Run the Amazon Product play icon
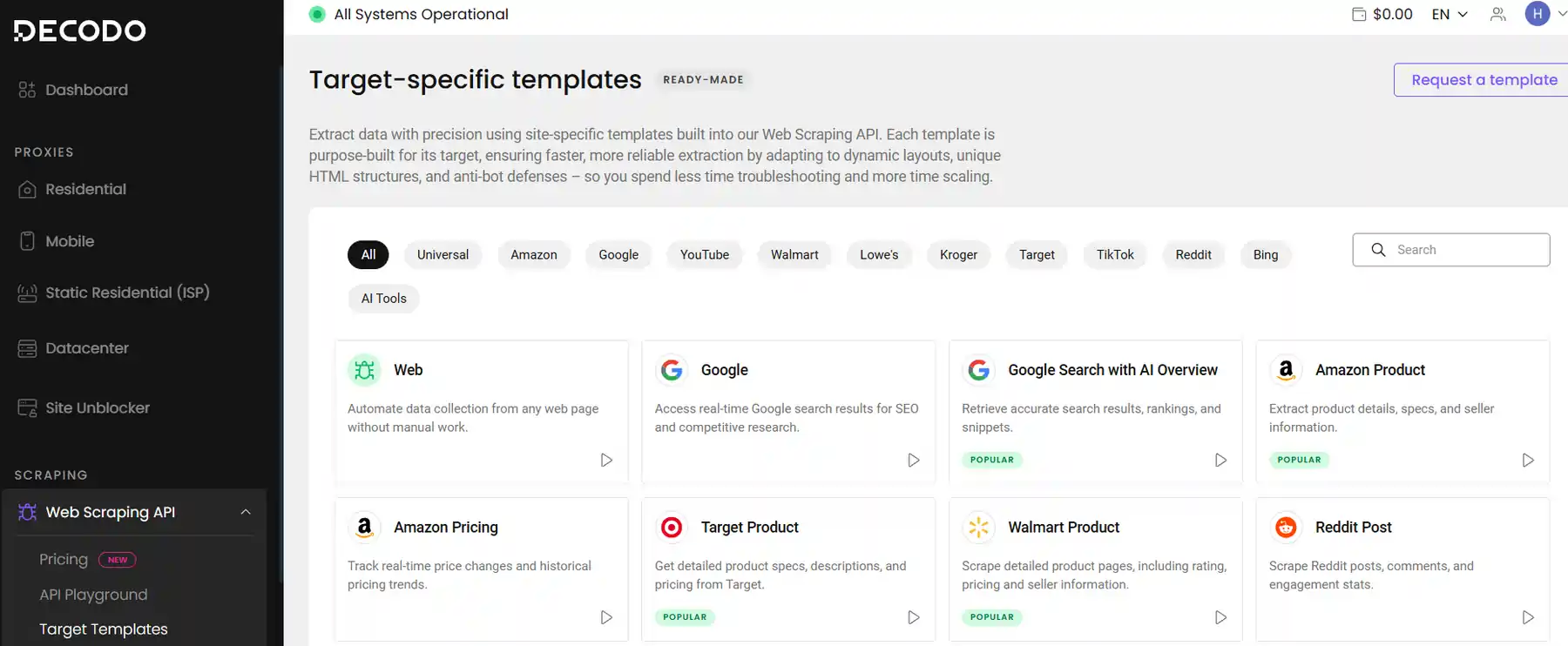1568x646 pixels. pyautogui.click(x=1528, y=460)
